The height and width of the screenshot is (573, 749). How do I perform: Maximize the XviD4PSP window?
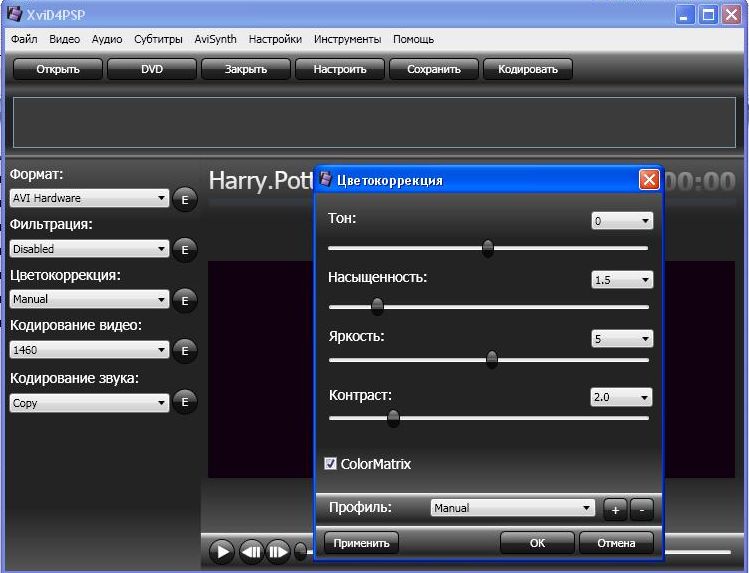point(708,15)
